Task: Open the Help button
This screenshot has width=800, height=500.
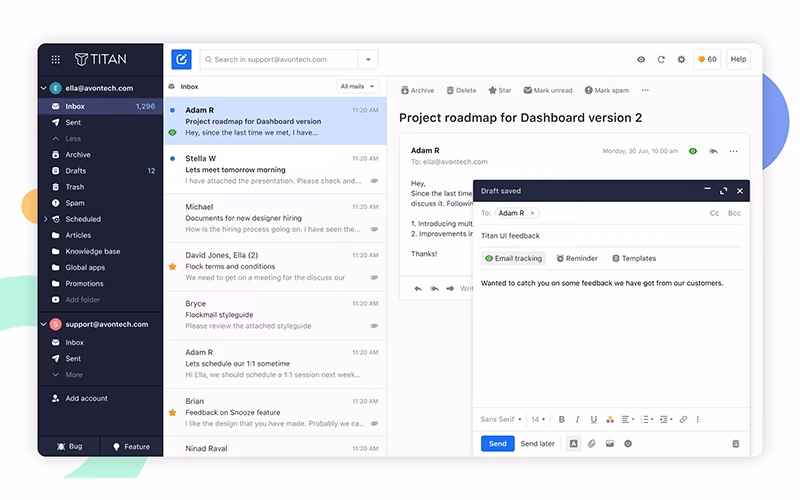Action: 738,60
